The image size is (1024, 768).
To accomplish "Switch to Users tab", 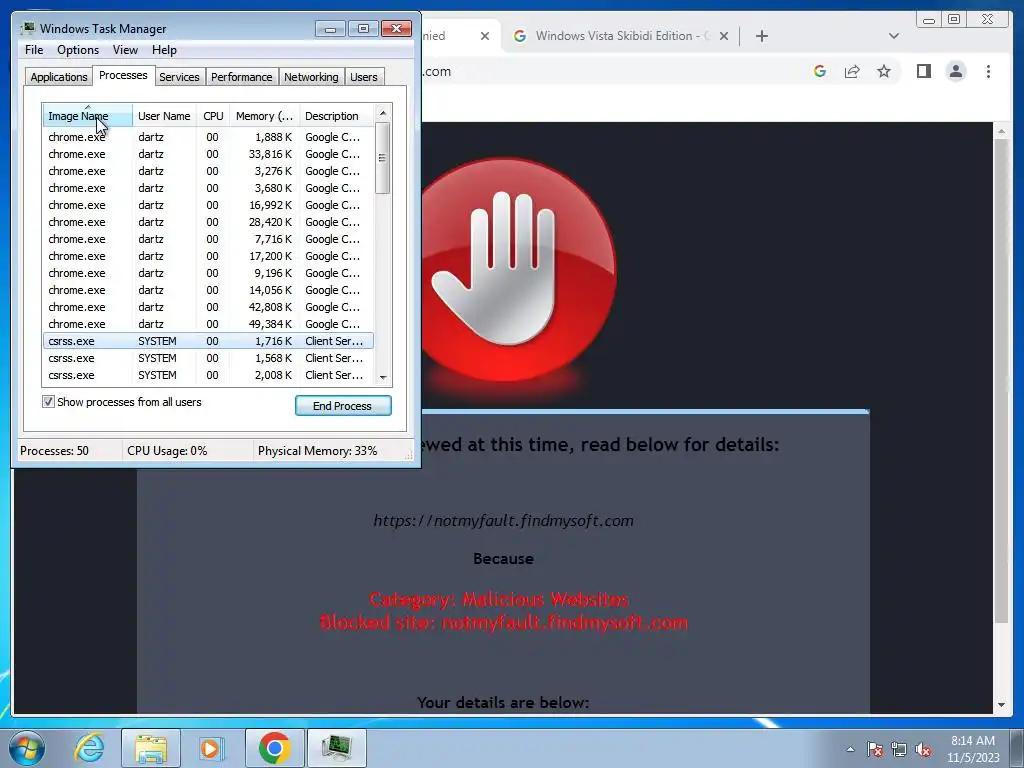I will tap(364, 77).
